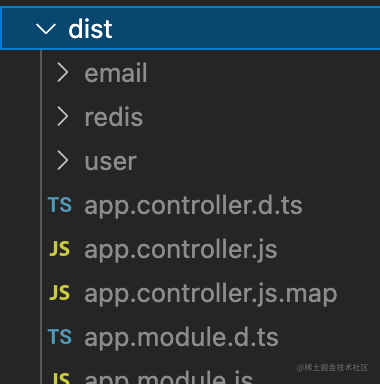Select the redis folder label
Image resolution: width=380 pixels, height=384 pixels.
coord(114,117)
